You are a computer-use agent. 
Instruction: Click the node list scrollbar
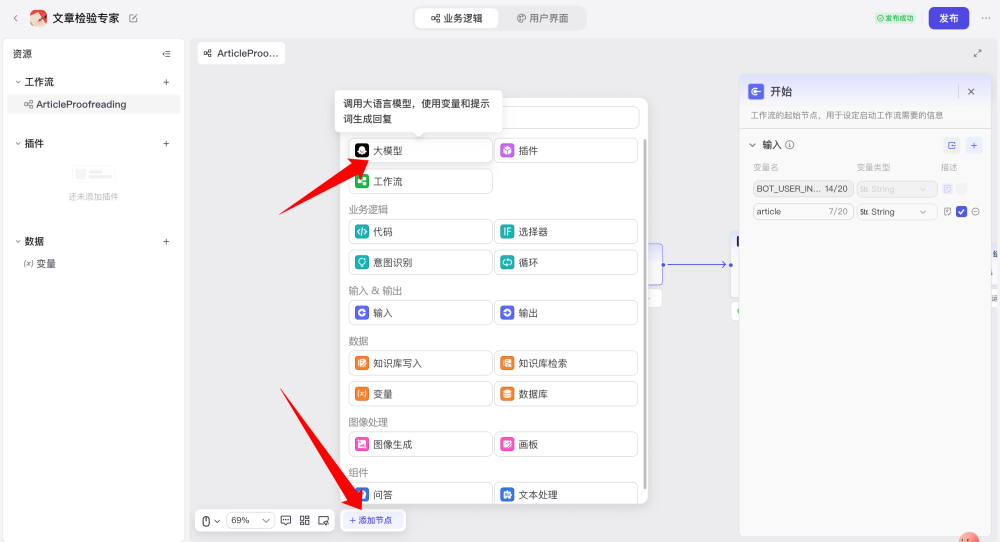tap(644, 314)
